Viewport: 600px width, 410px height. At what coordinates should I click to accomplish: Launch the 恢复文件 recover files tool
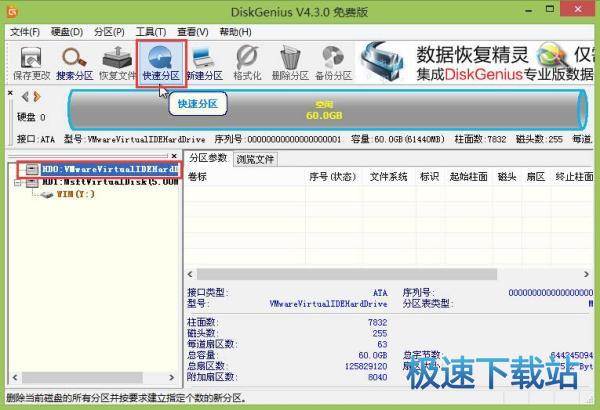click(117, 63)
